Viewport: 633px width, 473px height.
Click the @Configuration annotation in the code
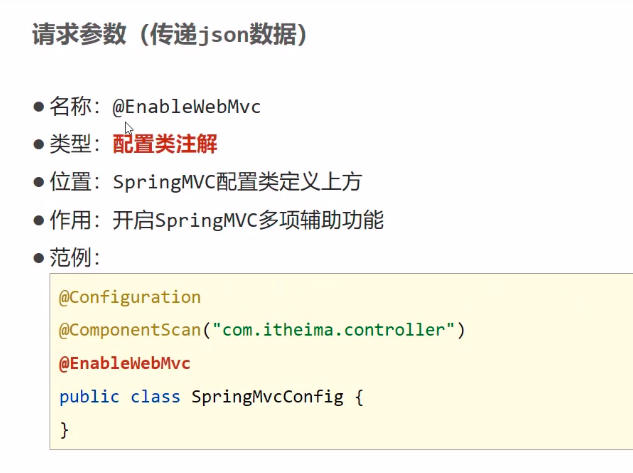[x=130, y=297]
